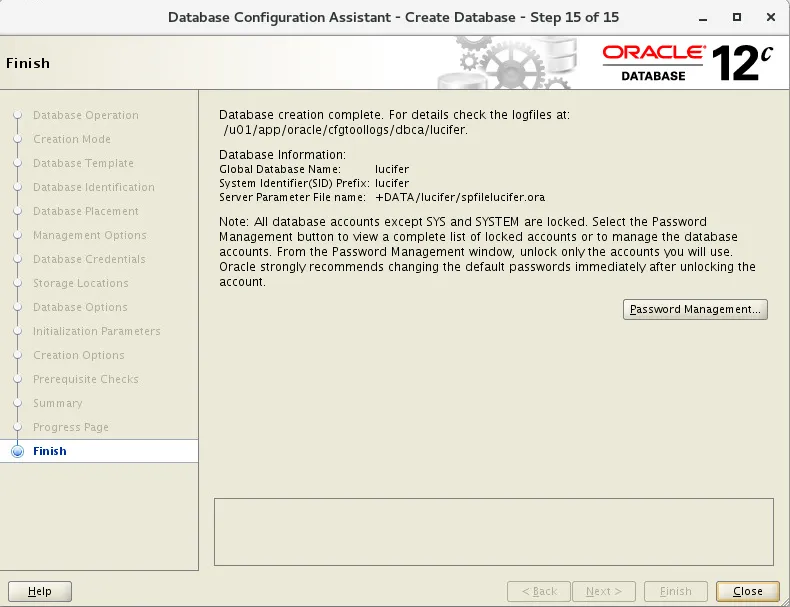Select Prerequisite Checks step
The width and height of the screenshot is (790, 607).
click(86, 379)
